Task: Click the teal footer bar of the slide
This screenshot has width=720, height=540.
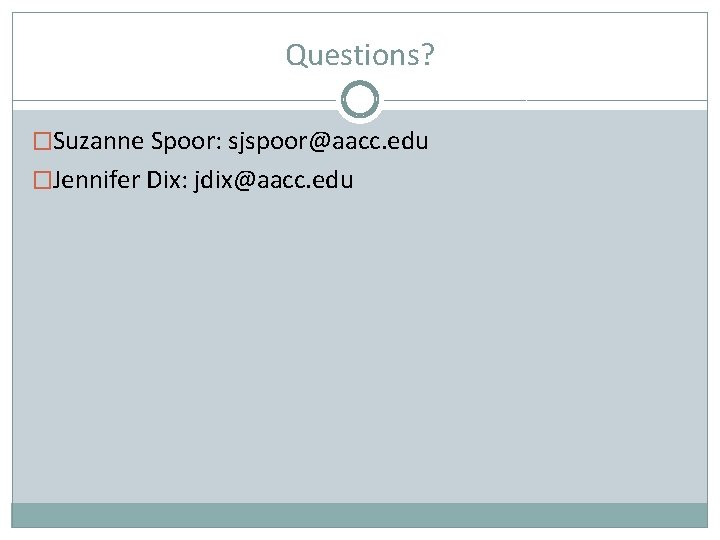Action: (x=360, y=515)
